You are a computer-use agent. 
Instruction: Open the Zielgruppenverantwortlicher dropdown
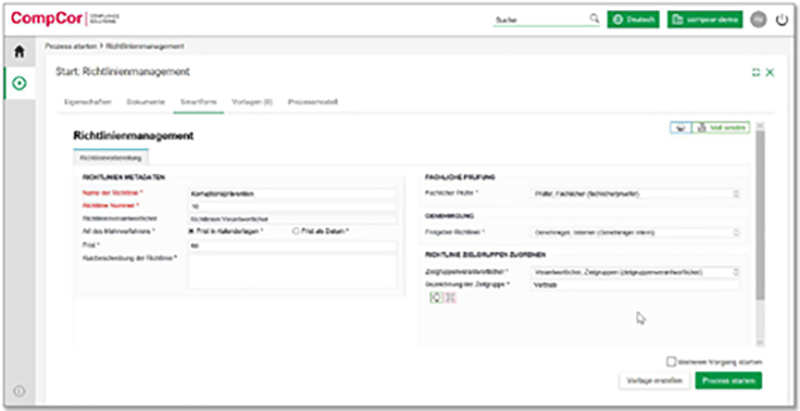tap(637, 271)
